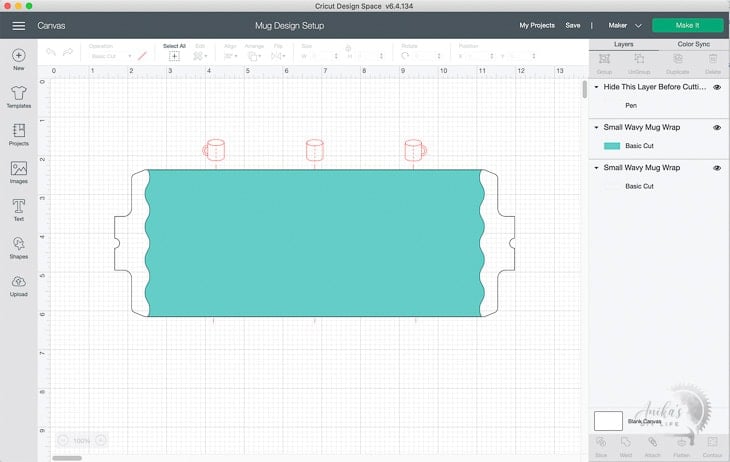This screenshot has height=462, width=730.
Task: Click the Delete trash icon
Action: coord(713,59)
